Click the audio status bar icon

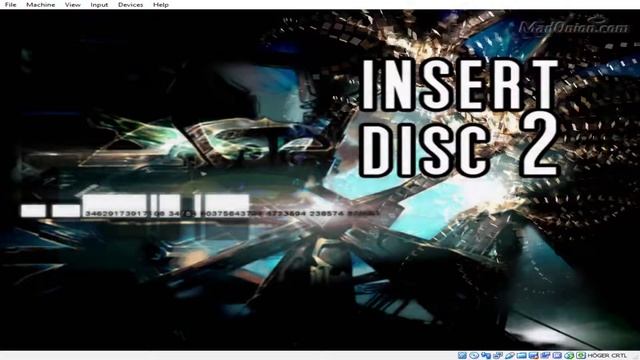pos(486,356)
